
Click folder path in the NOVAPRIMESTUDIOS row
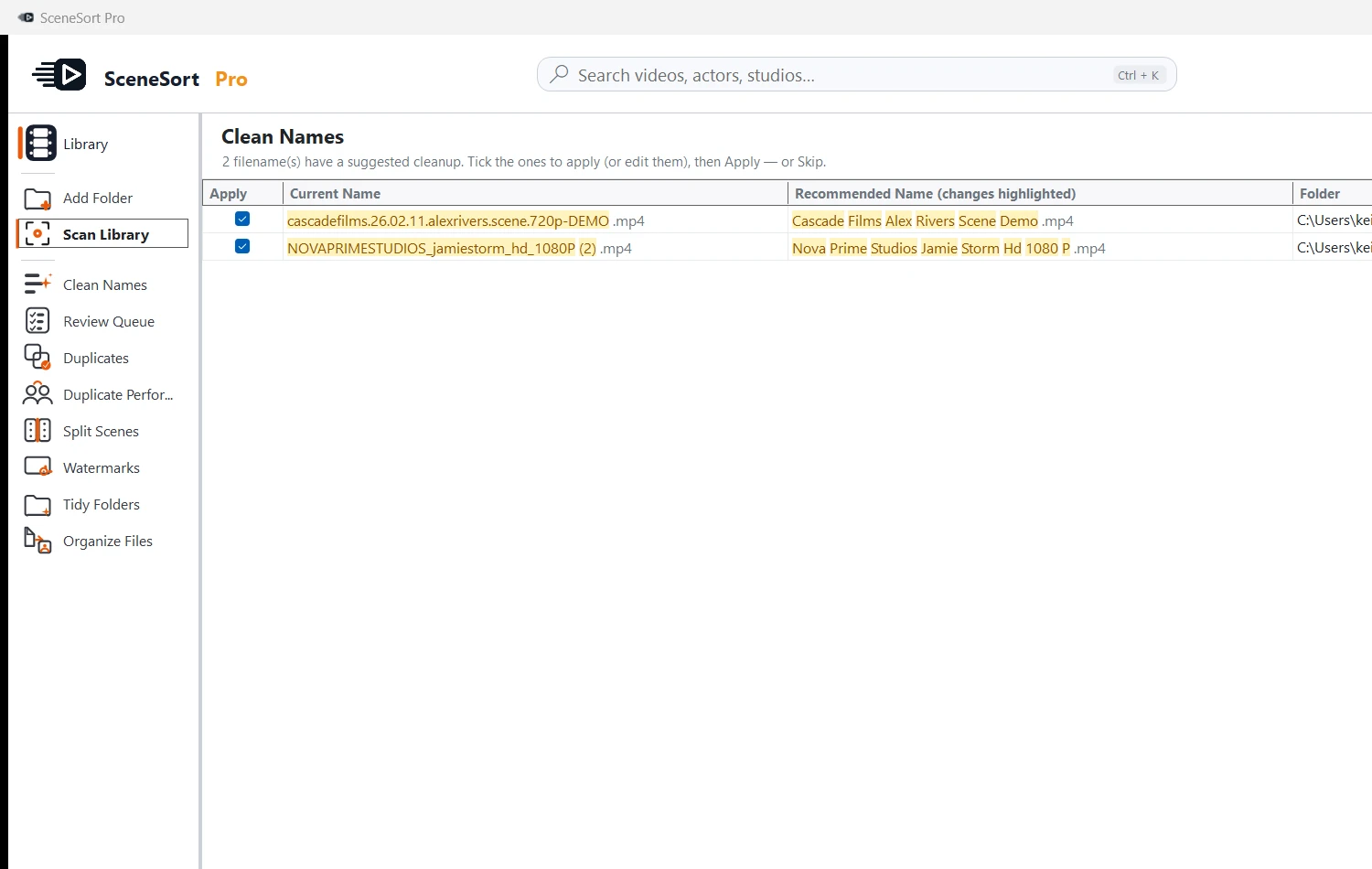[x=1334, y=247]
